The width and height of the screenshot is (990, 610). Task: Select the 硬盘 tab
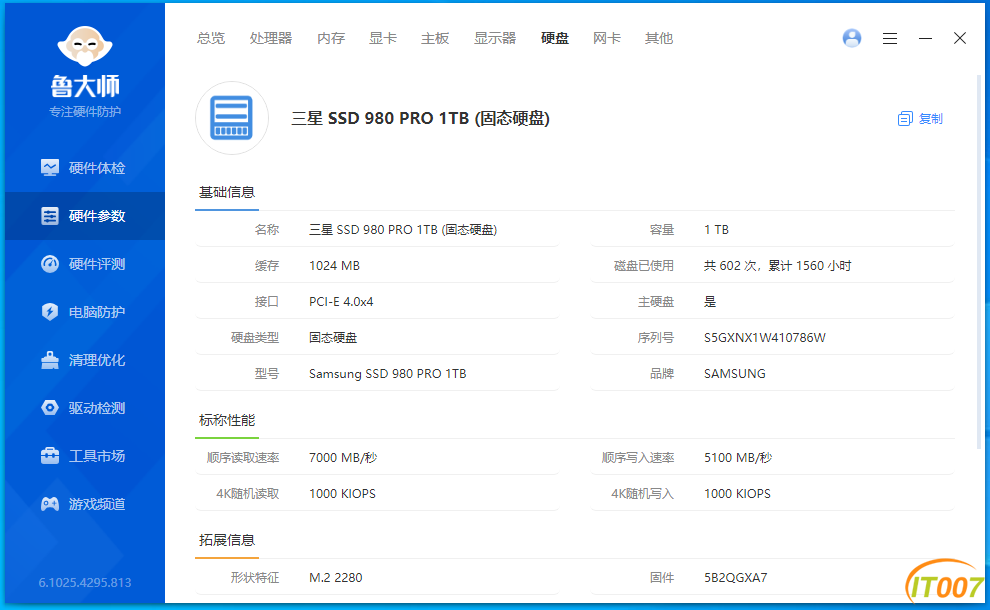[555, 39]
